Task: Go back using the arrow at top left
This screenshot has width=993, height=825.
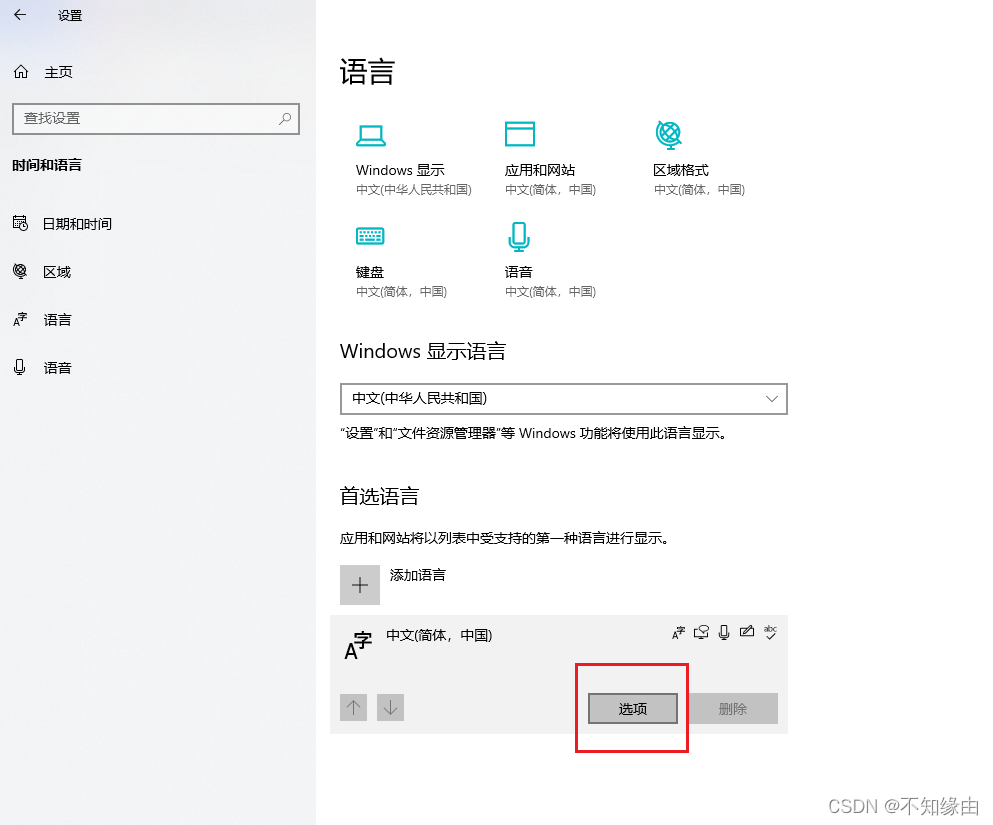Action: click(x=20, y=15)
